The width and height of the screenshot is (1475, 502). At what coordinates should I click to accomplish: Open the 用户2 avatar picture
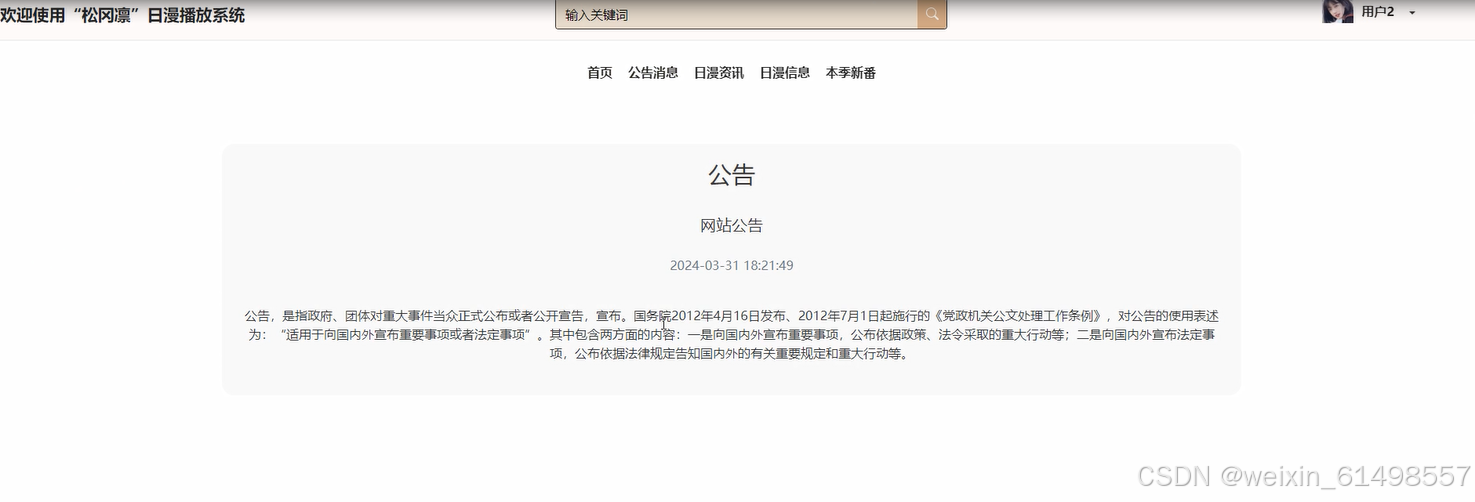1337,11
